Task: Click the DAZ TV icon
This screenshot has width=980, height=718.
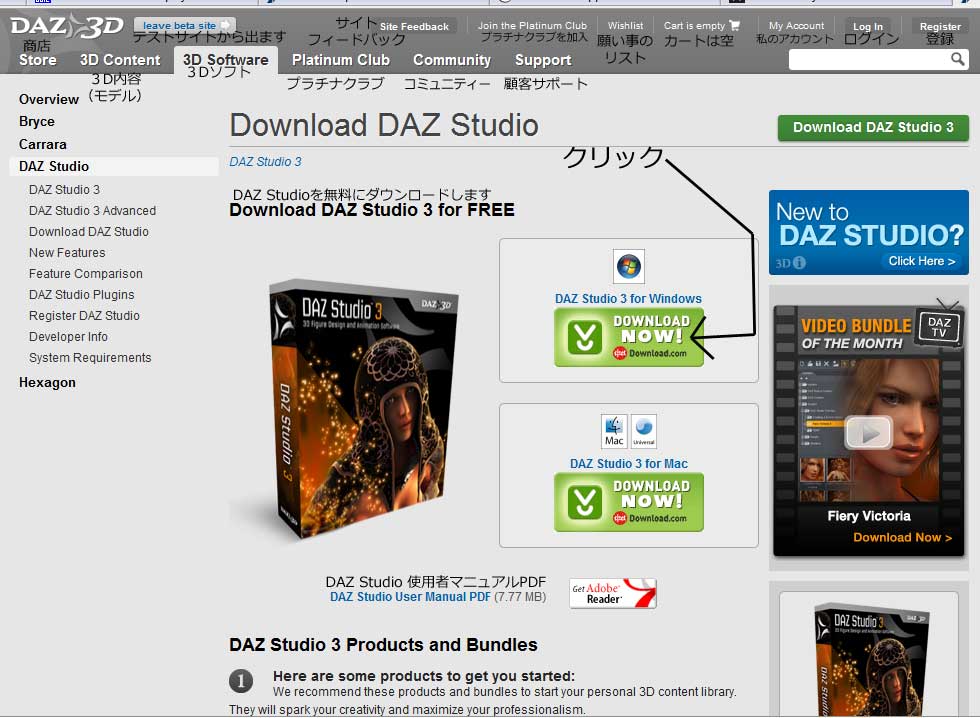Action: tap(939, 325)
